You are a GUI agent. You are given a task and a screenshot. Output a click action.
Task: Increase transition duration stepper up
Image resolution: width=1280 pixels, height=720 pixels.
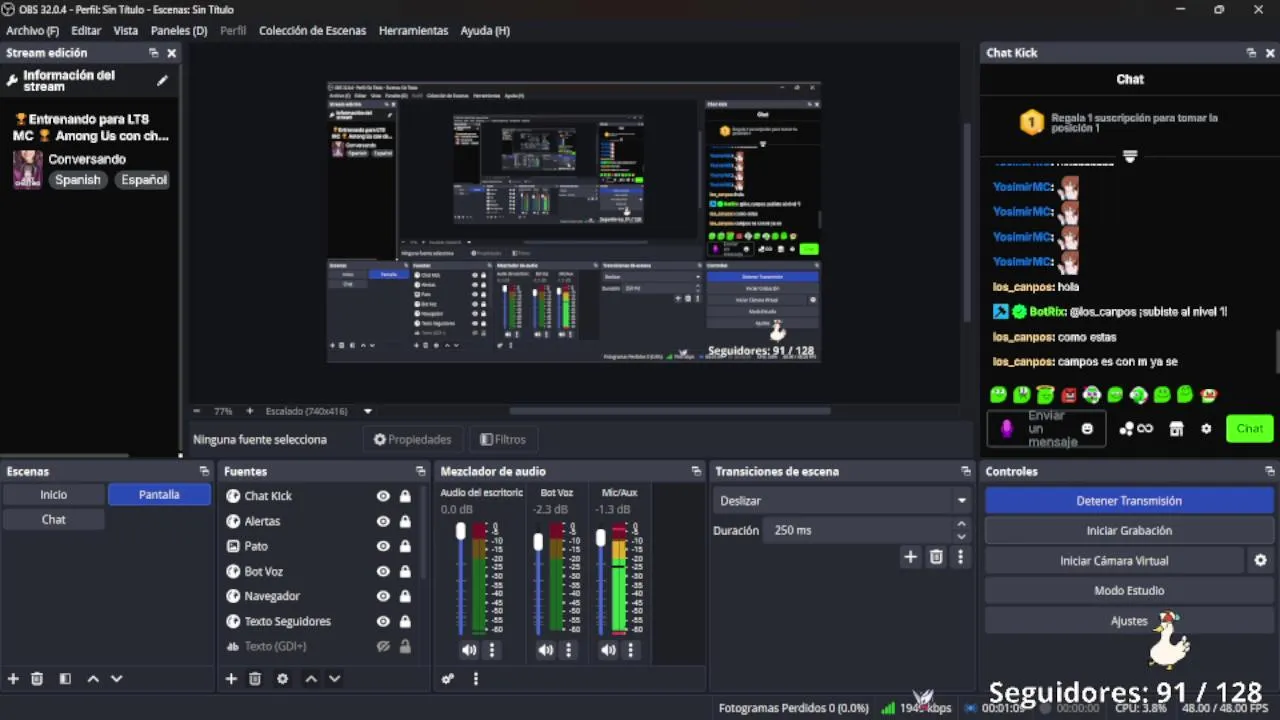(961, 524)
